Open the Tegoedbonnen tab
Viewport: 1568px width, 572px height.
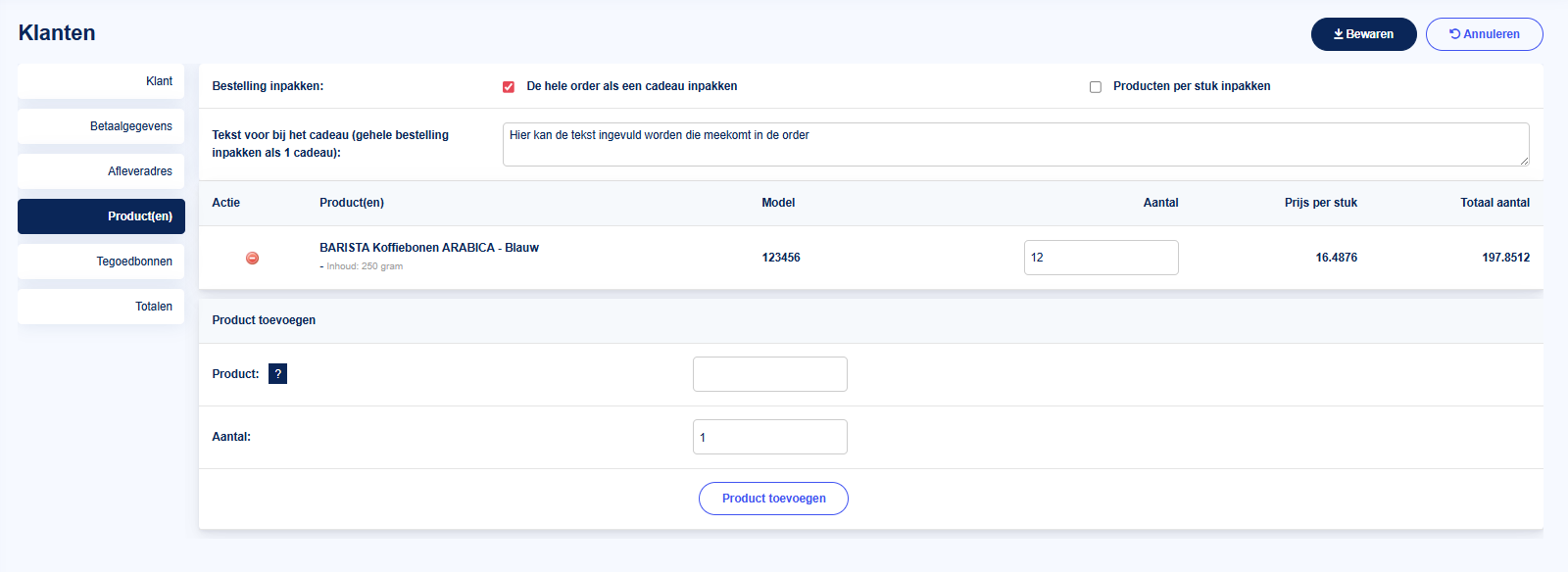click(x=101, y=262)
